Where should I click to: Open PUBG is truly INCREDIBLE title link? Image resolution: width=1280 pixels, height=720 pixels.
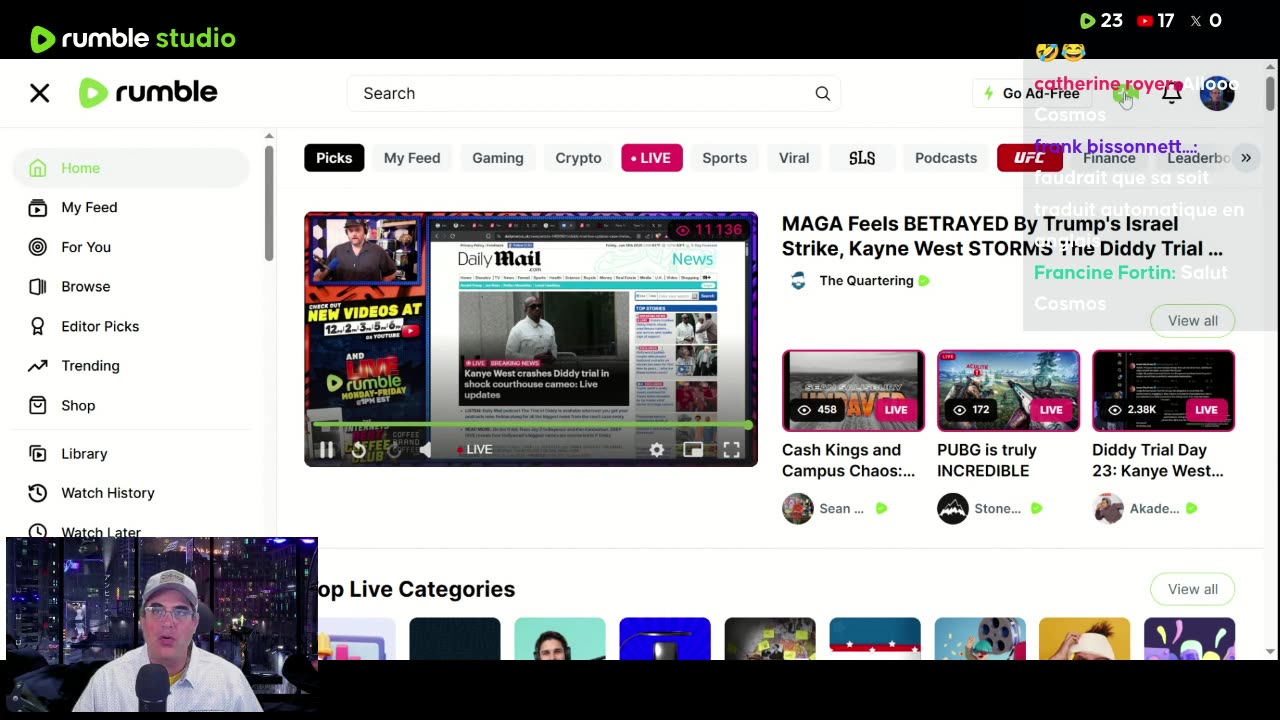[x=987, y=460]
